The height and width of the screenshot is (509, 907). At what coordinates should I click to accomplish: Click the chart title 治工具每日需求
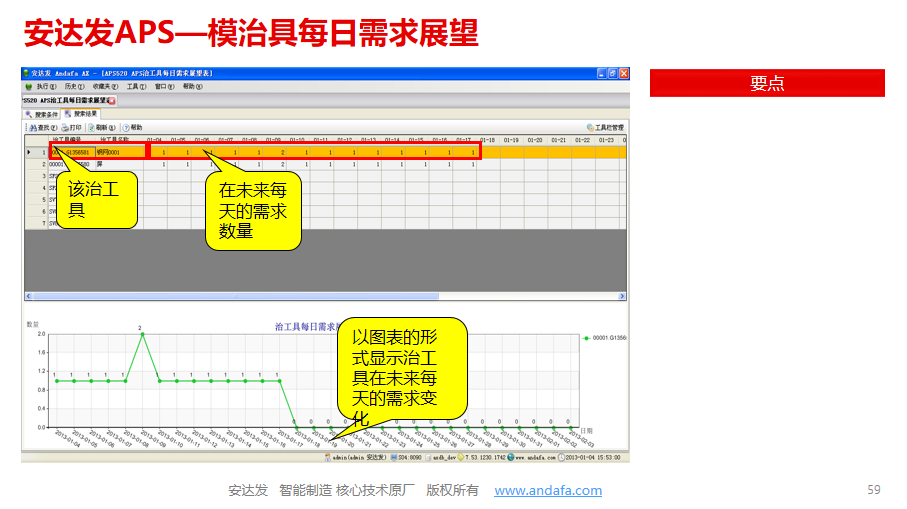(x=305, y=327)
